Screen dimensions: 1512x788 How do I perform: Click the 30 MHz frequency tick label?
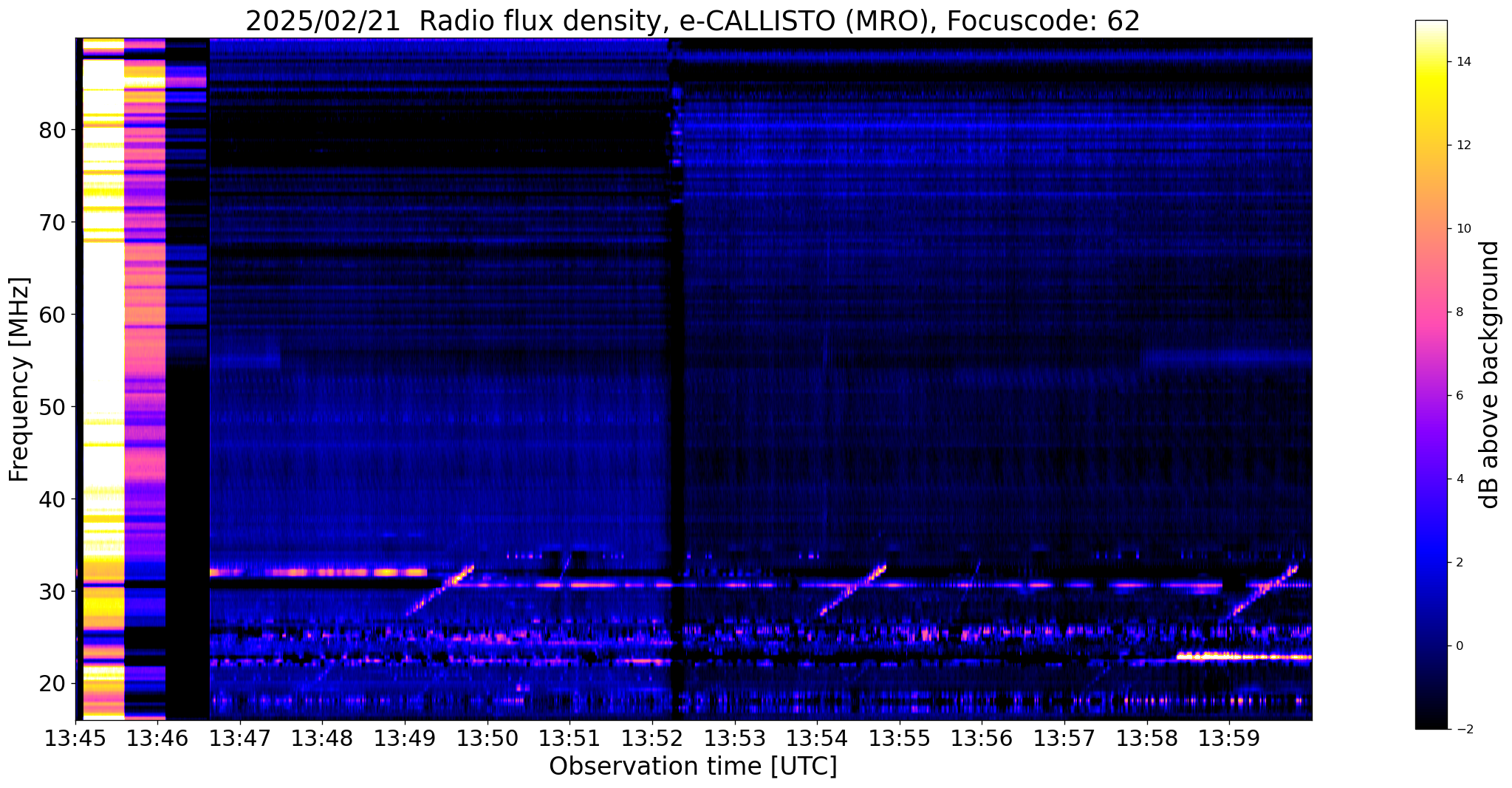click(52, 592)
